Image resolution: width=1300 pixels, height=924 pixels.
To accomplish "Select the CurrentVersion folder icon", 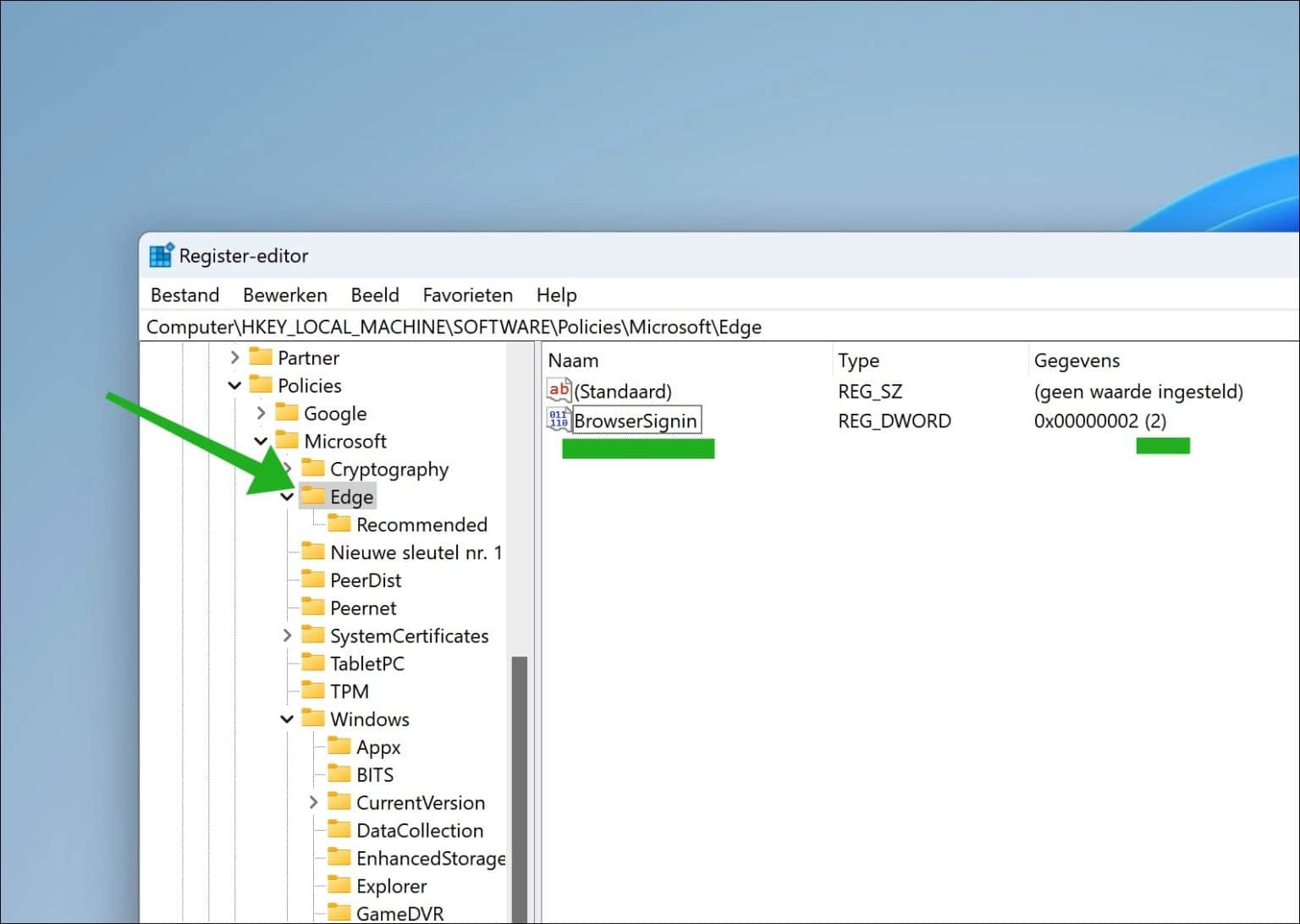I will (x=339, y=801).
